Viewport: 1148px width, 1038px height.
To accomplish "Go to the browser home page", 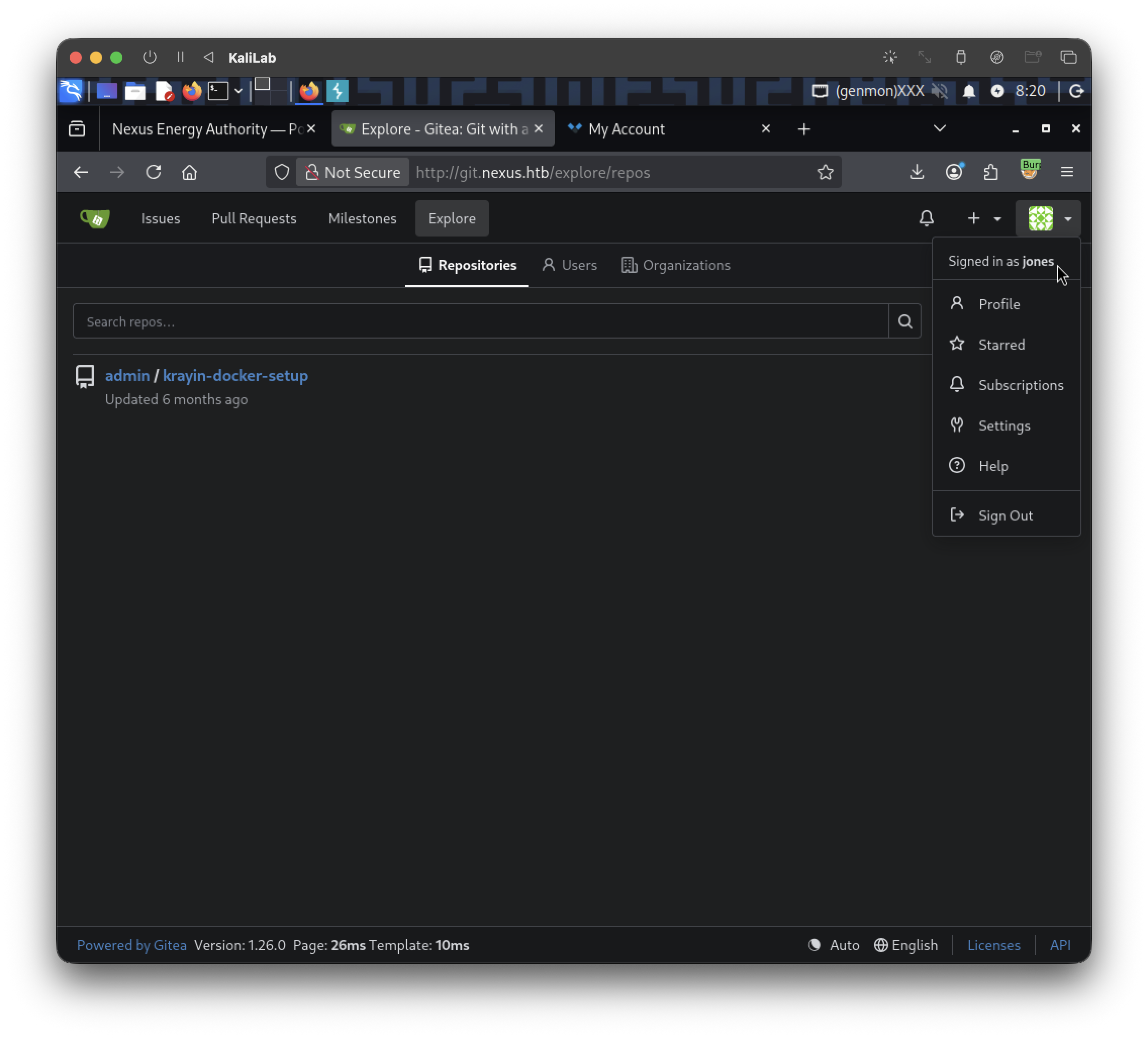I will coord(189,172).
